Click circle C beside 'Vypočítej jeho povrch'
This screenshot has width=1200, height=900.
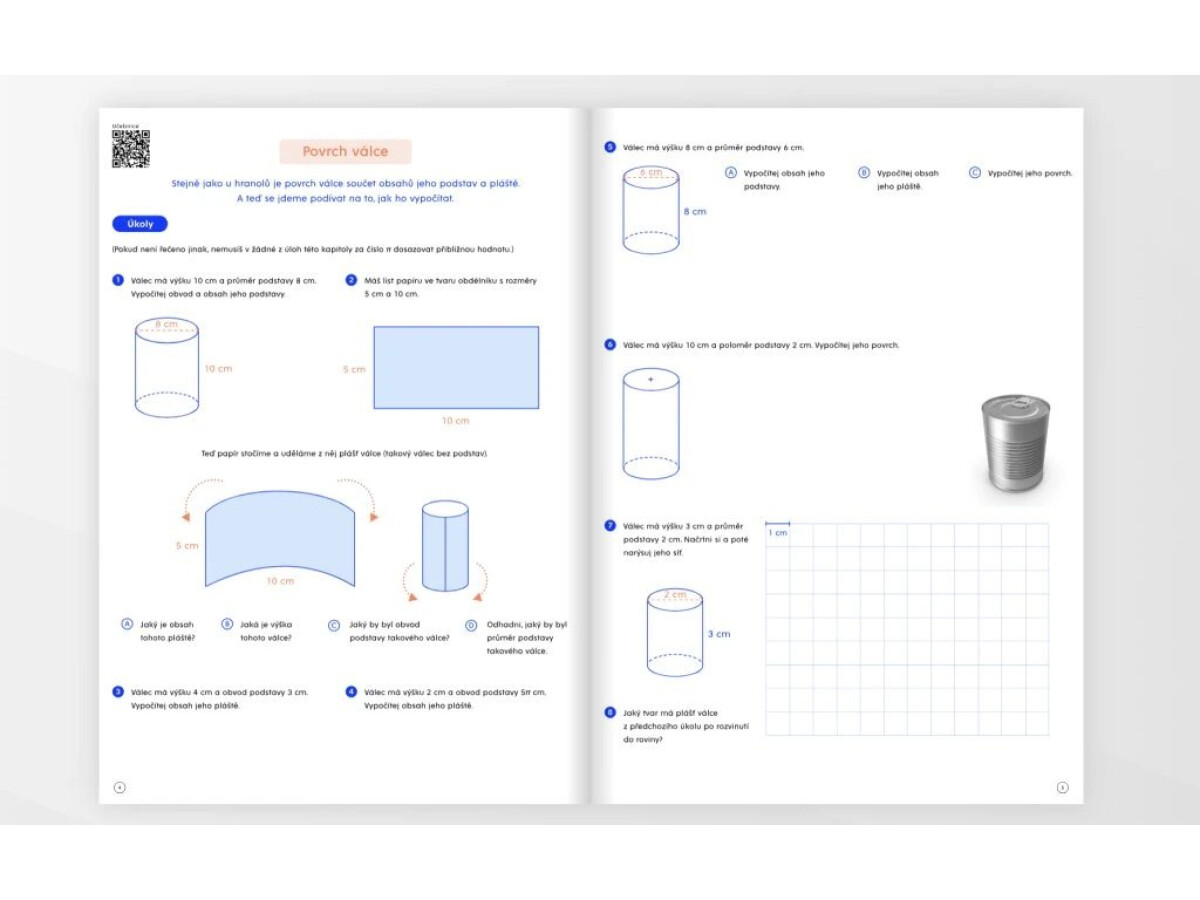974,172
